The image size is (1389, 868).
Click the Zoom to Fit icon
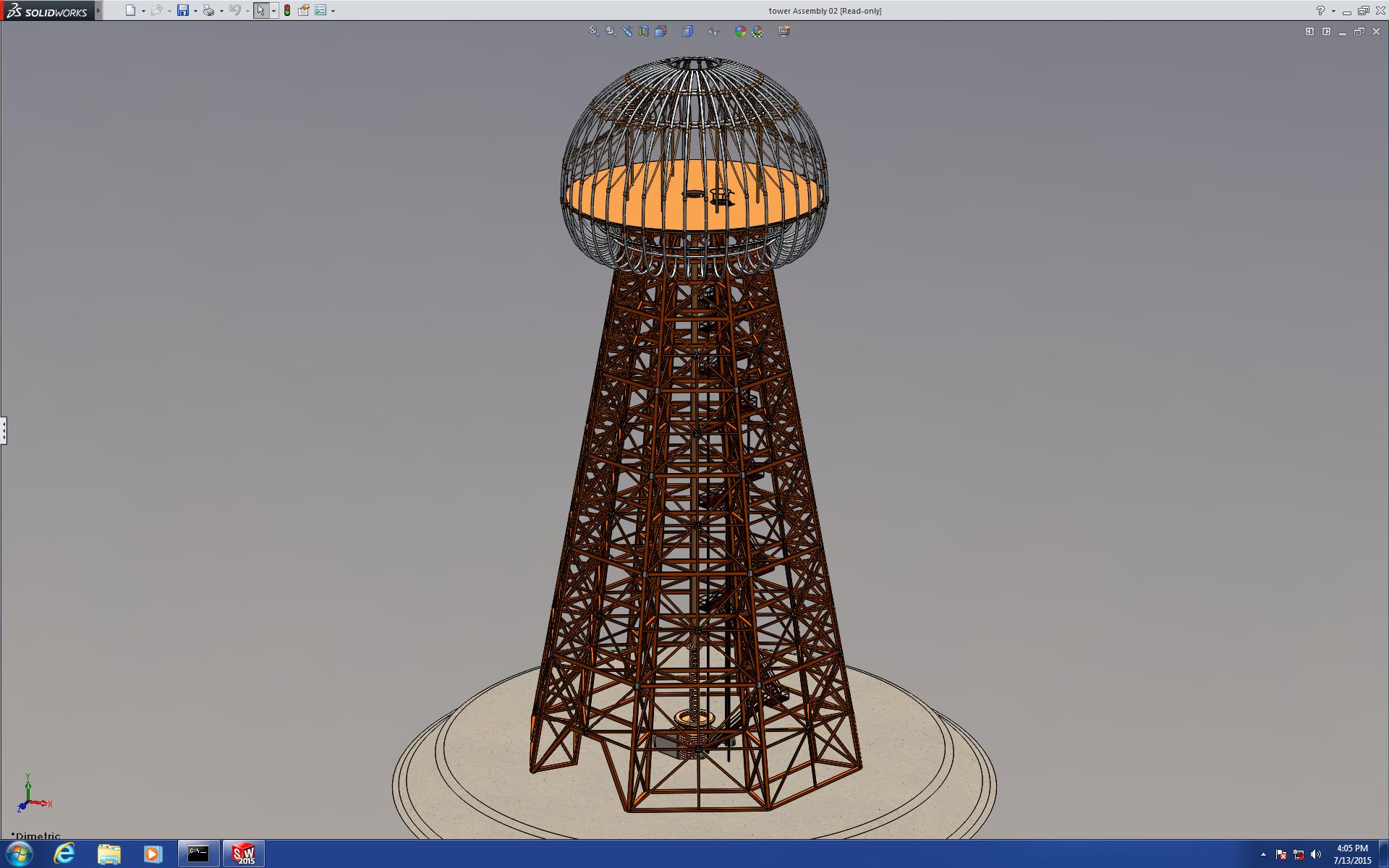tap(593, 31)
